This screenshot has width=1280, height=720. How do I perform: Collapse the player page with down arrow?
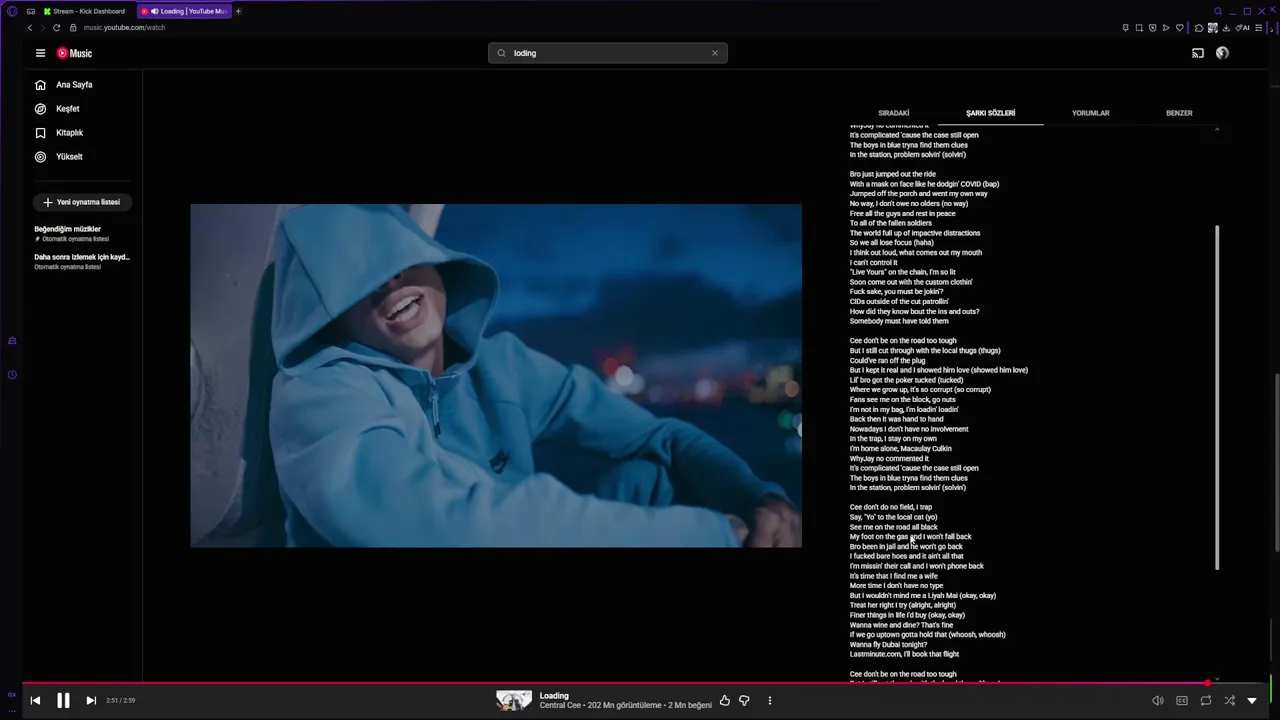click(x=1252, y=701)
